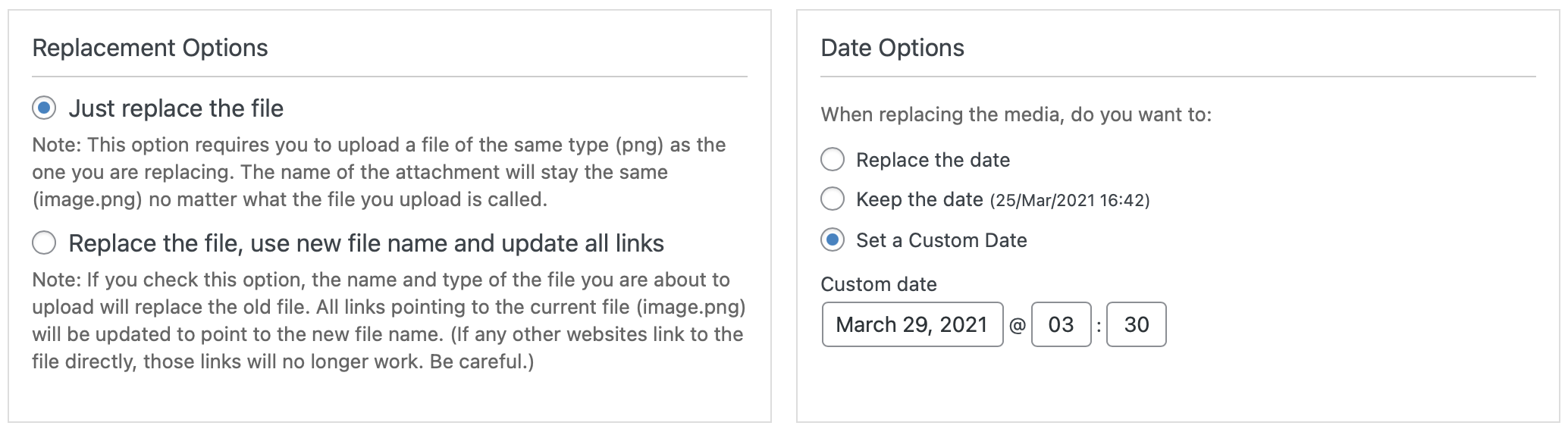Click the 'Set a Custom Date' label text

tap(941, 240)
